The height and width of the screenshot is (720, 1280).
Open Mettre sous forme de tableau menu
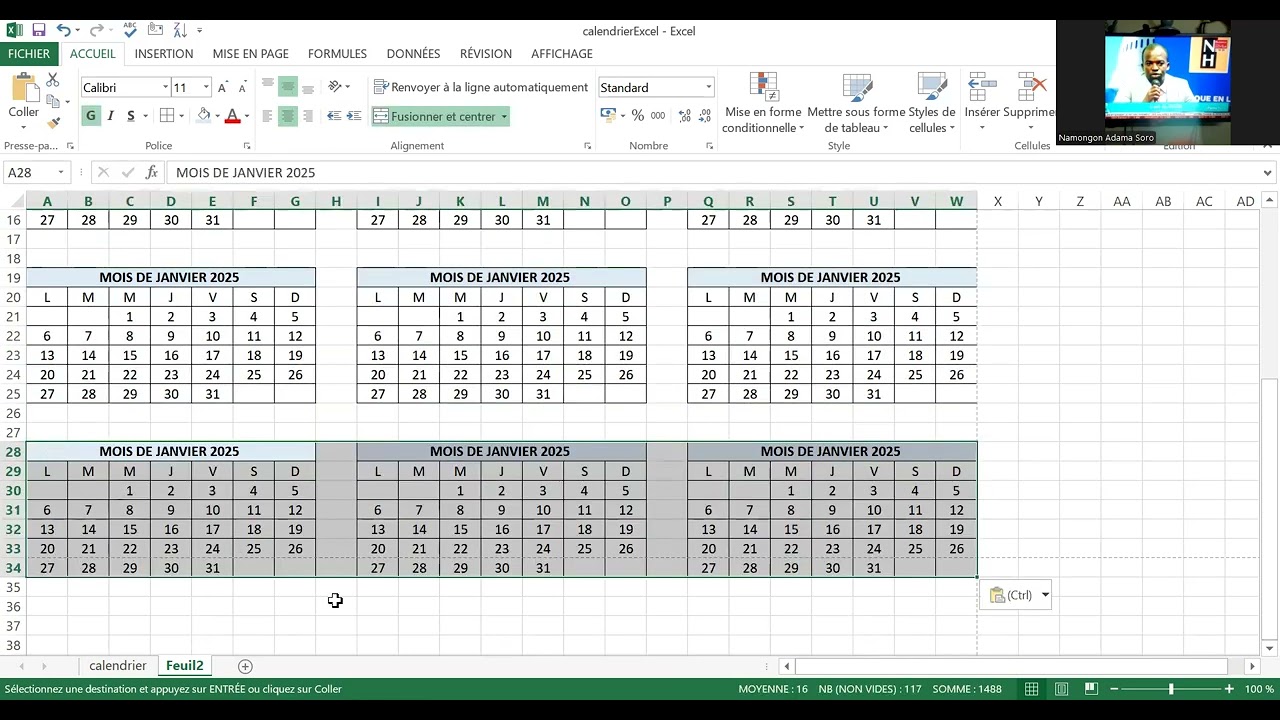(x=856, y=103)
